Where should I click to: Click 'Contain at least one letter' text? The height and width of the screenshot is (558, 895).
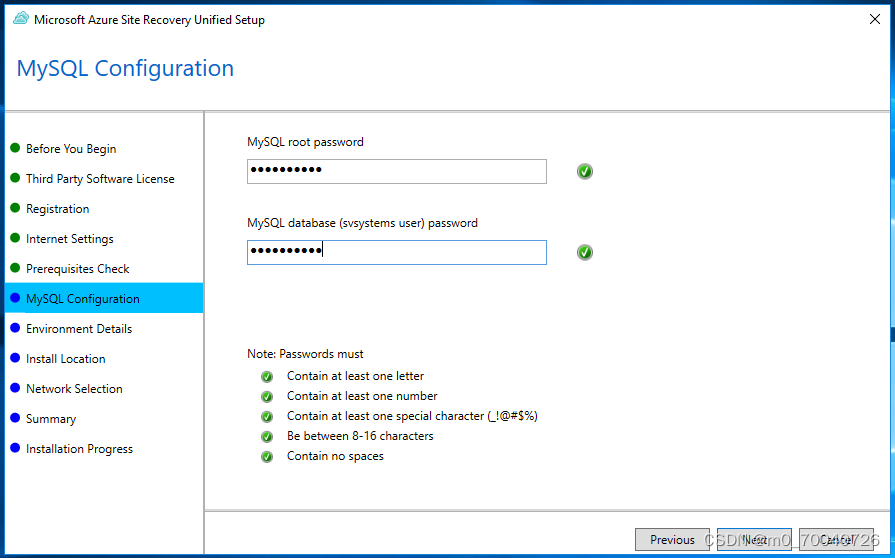click(355, 376)
